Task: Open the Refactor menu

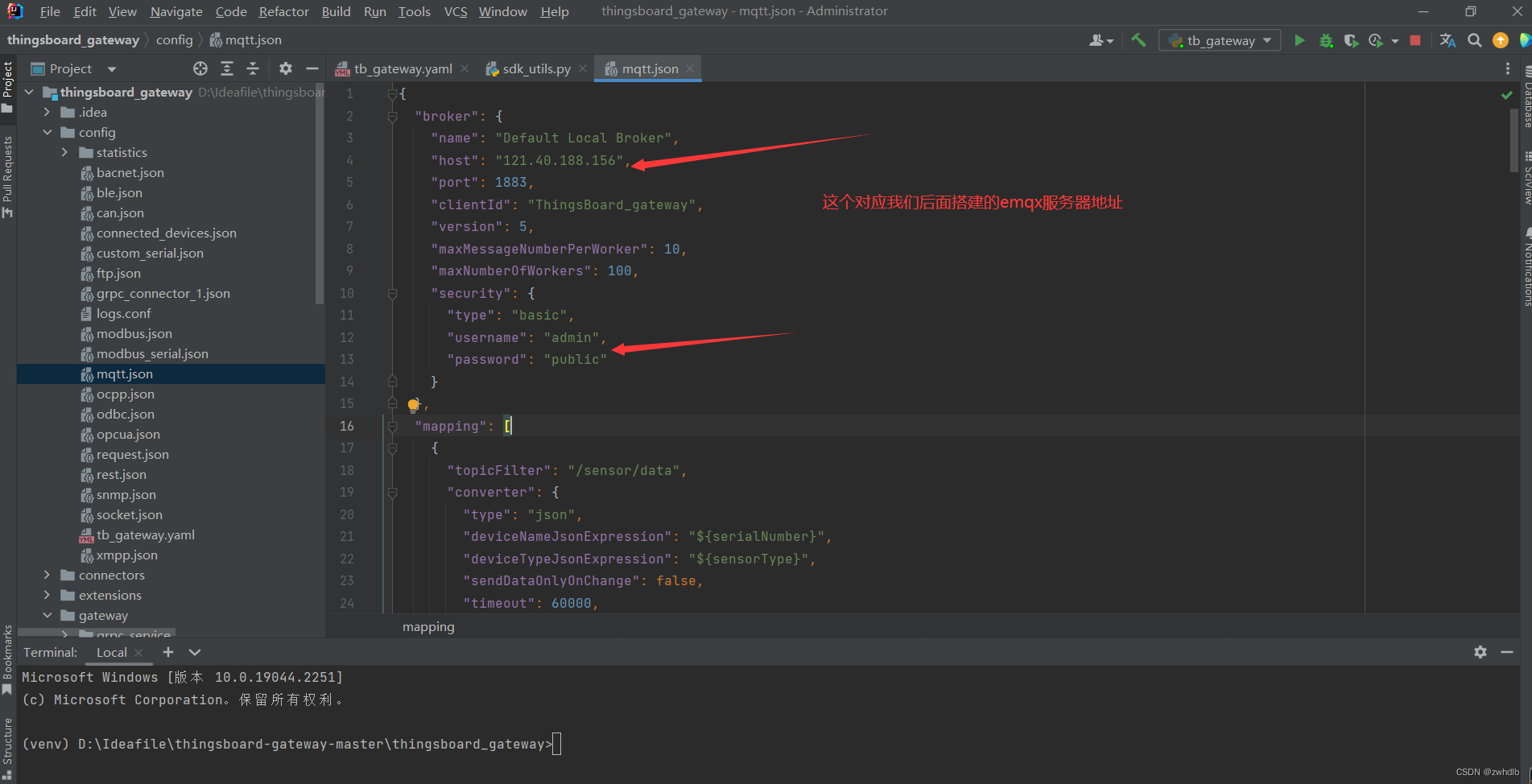Action: (283, 11)
